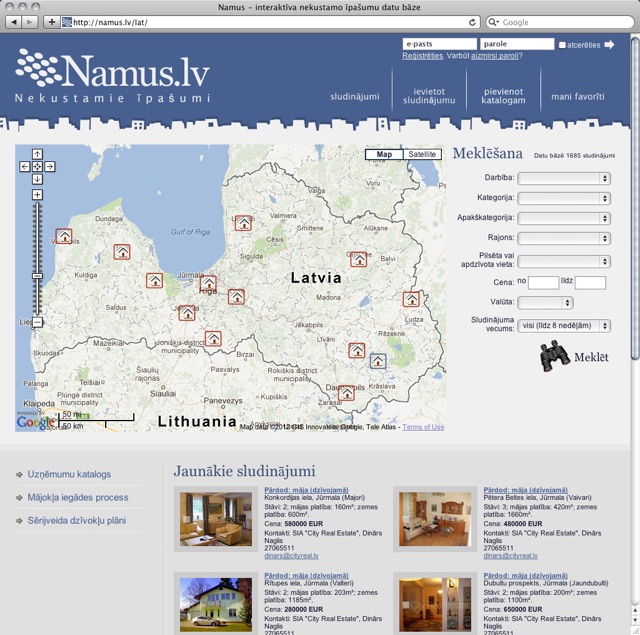
Task: Open the mani favorīti navigation tab
Action: 578,97
